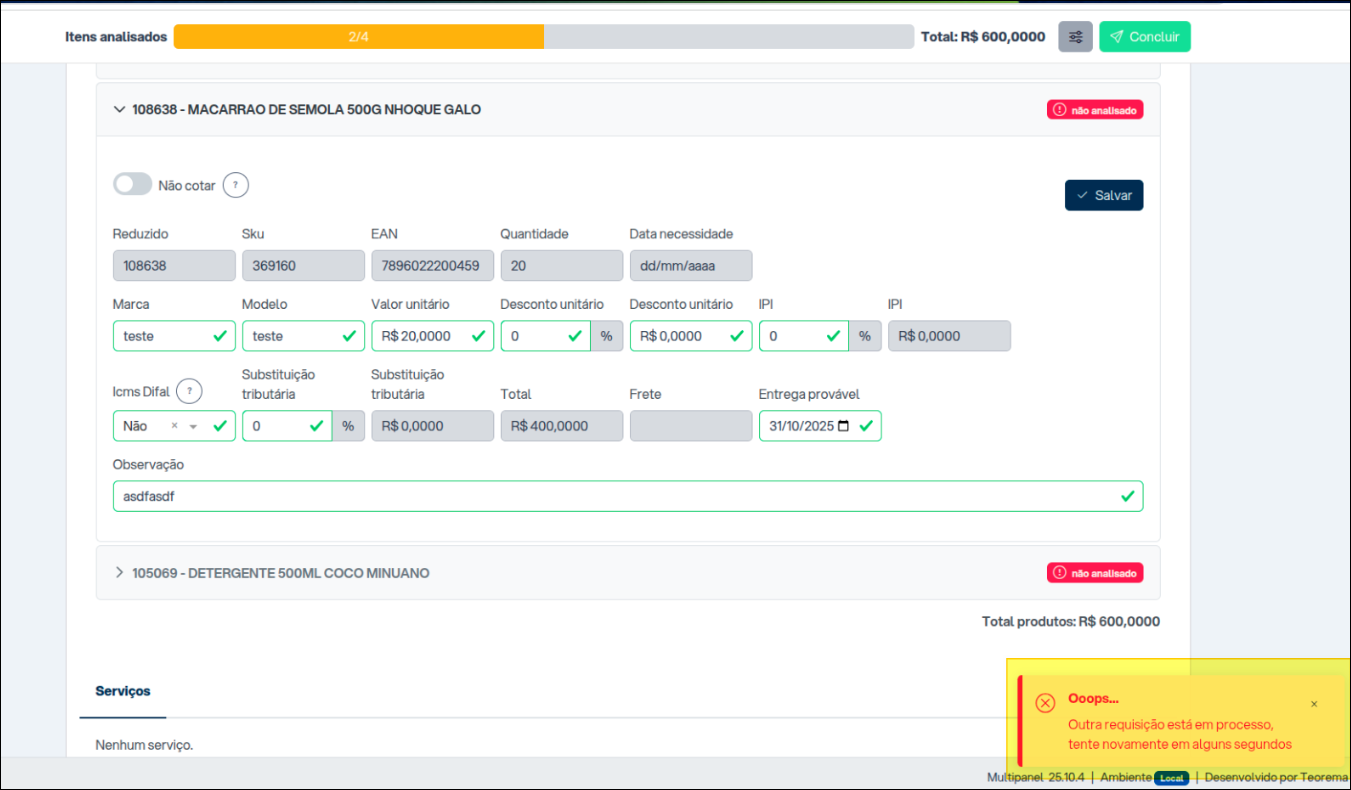1351x790 pixels.
Task: Save the item with the Salvar button
Action: [1103, 196]
